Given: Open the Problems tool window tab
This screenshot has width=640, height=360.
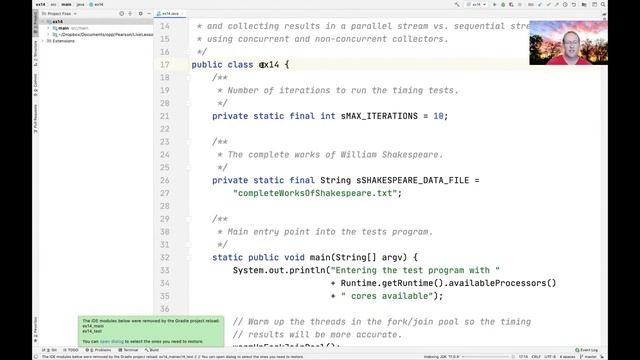Looking at the screenshot, I should pyautogui.click(x=98, y=350).
